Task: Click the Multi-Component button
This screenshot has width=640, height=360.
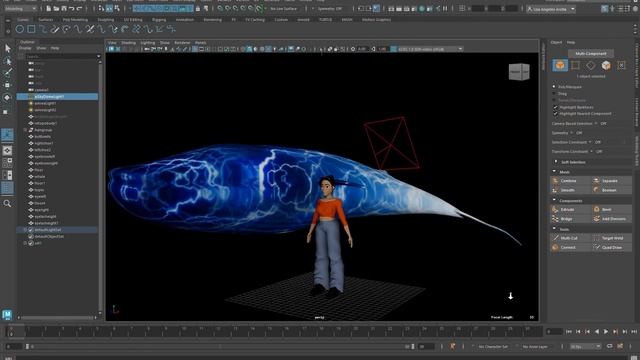Action: point(591,53)
